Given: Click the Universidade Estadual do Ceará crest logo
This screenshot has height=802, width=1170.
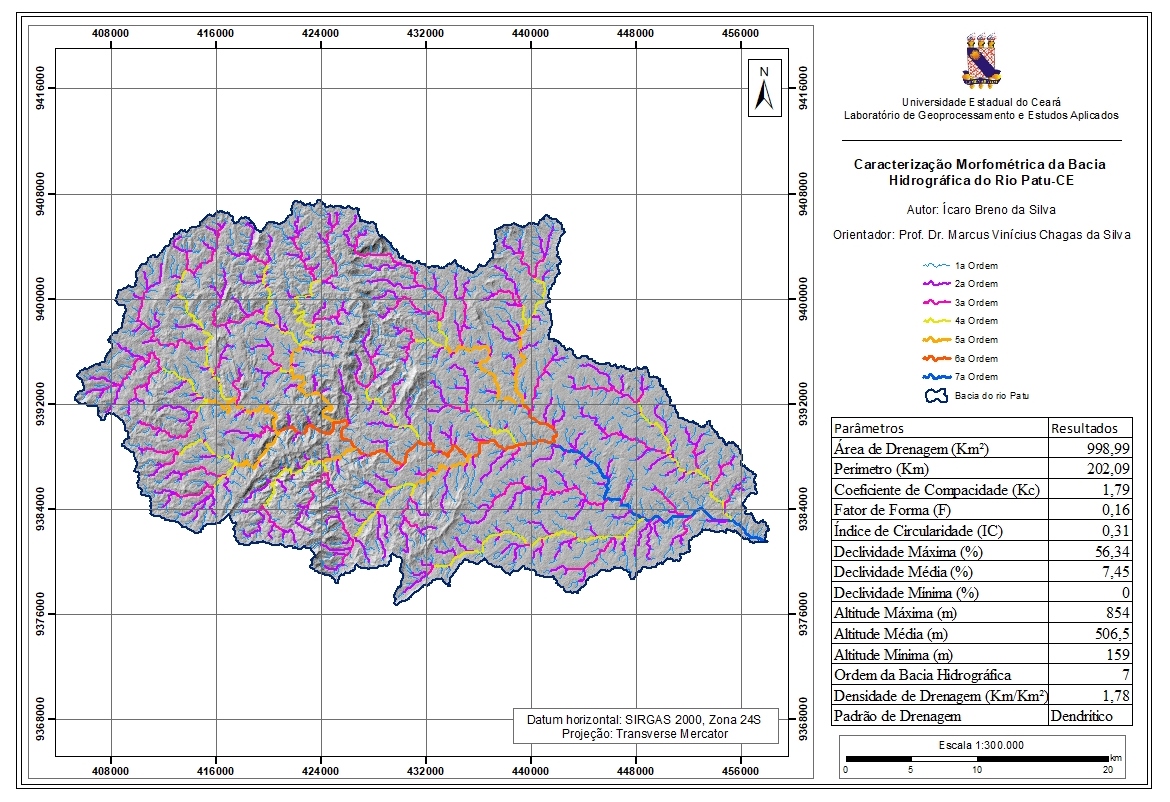Looking at the screenshot, I should pos(981,59).
